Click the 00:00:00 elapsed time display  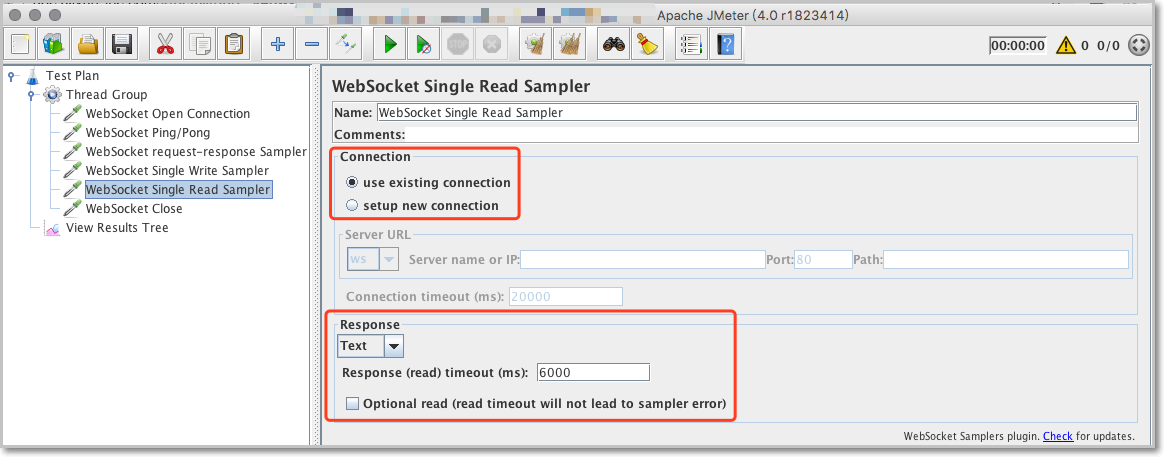(1018, 45)
